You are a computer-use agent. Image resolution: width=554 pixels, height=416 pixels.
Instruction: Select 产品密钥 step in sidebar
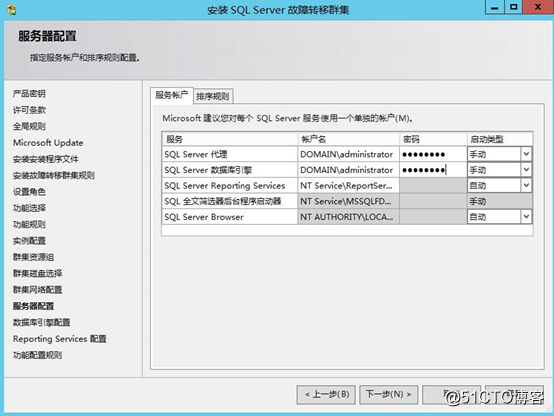[x=29, y=94]
